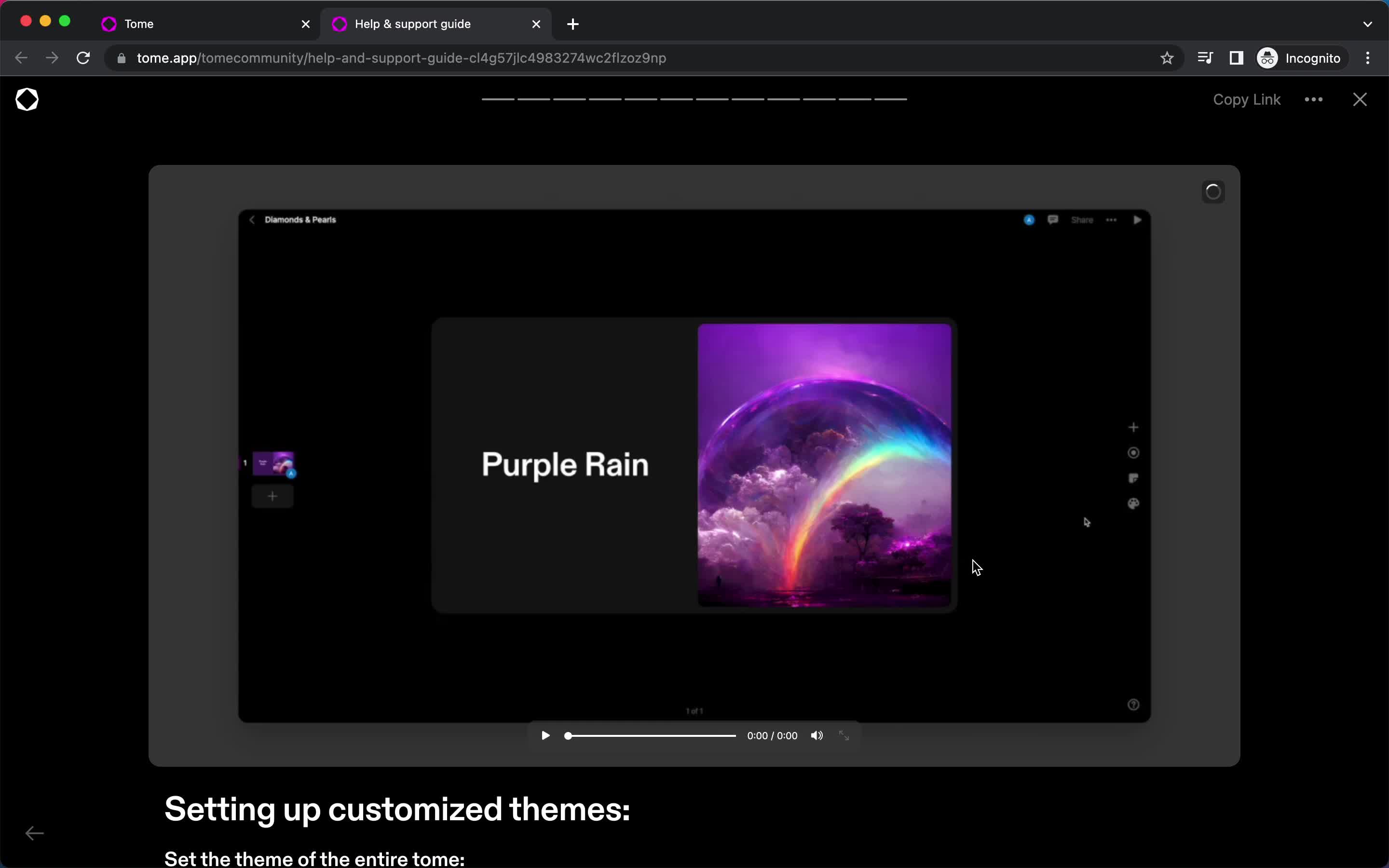Go to previous page arrow
This screenshot has height=868, width=1389.
[x=34, y=833]
